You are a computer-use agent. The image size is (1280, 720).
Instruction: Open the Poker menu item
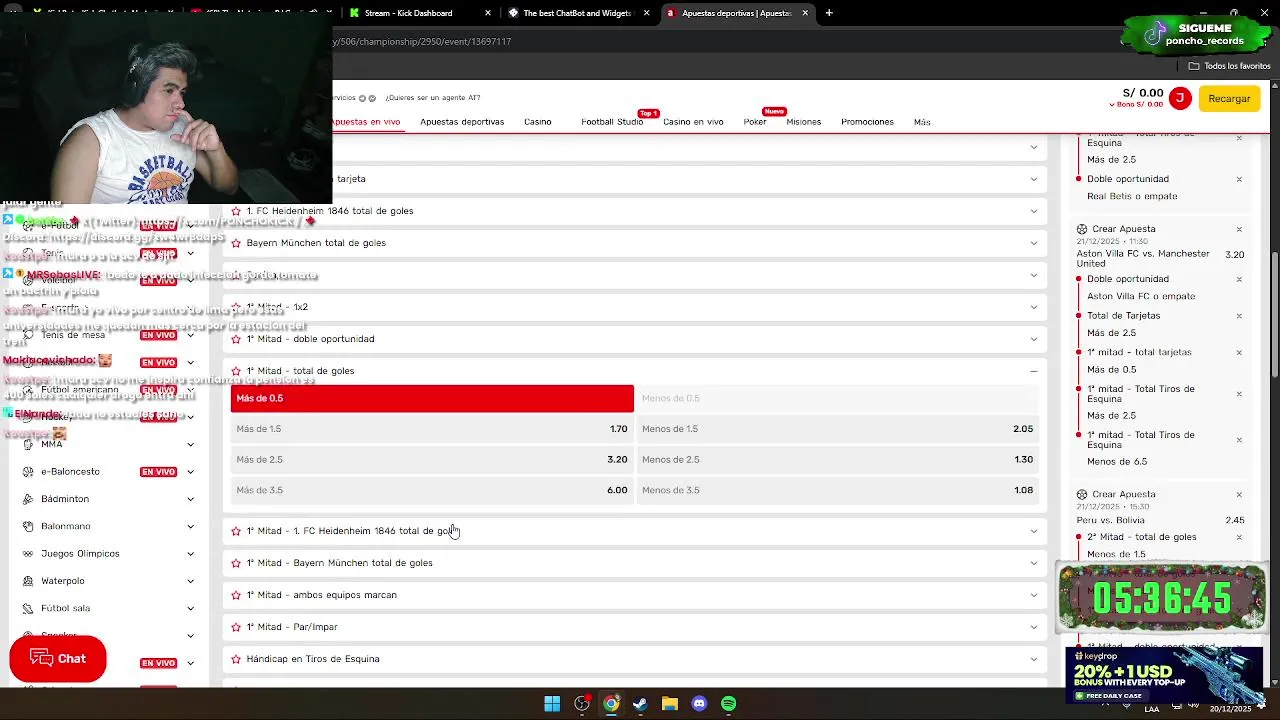[x=755, y=122]
